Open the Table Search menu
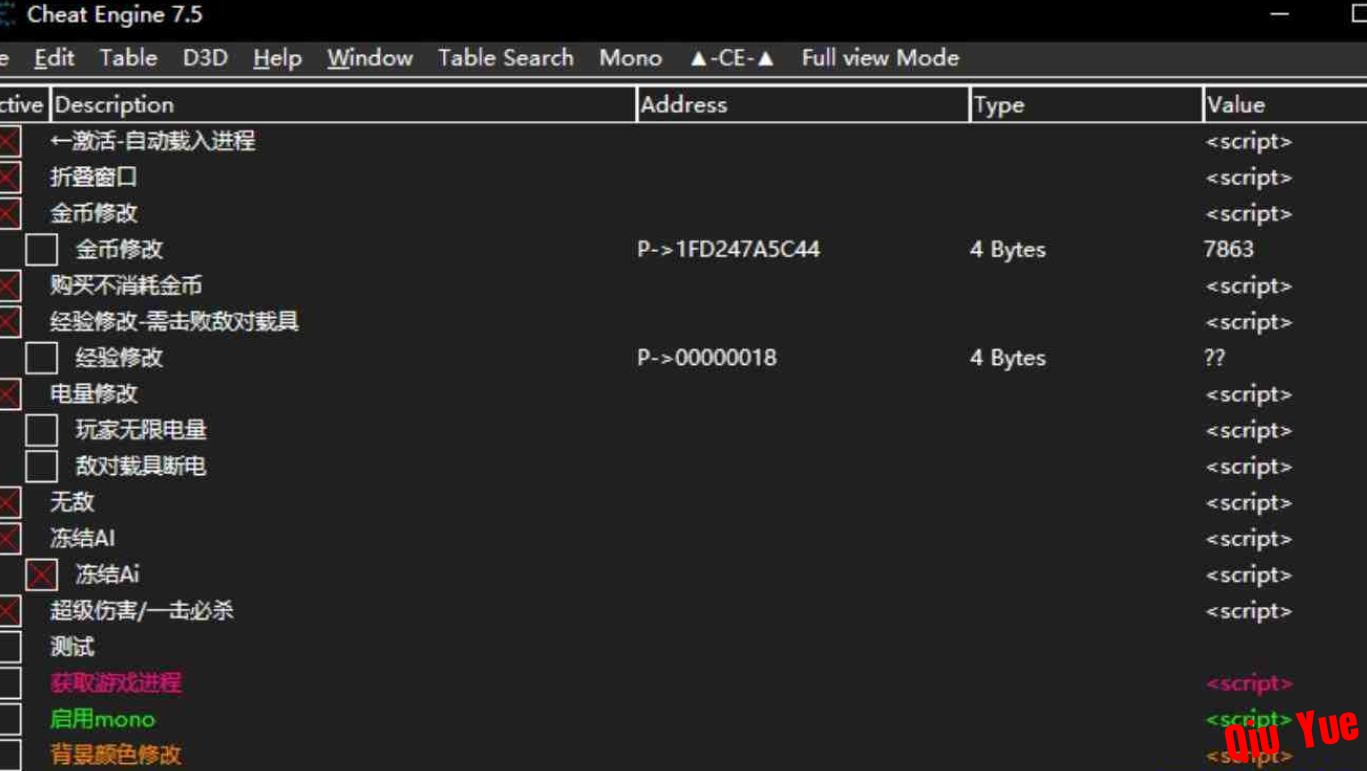This screenshot has height=771, width=1367. pyautogui.click(x=505, y=58)
